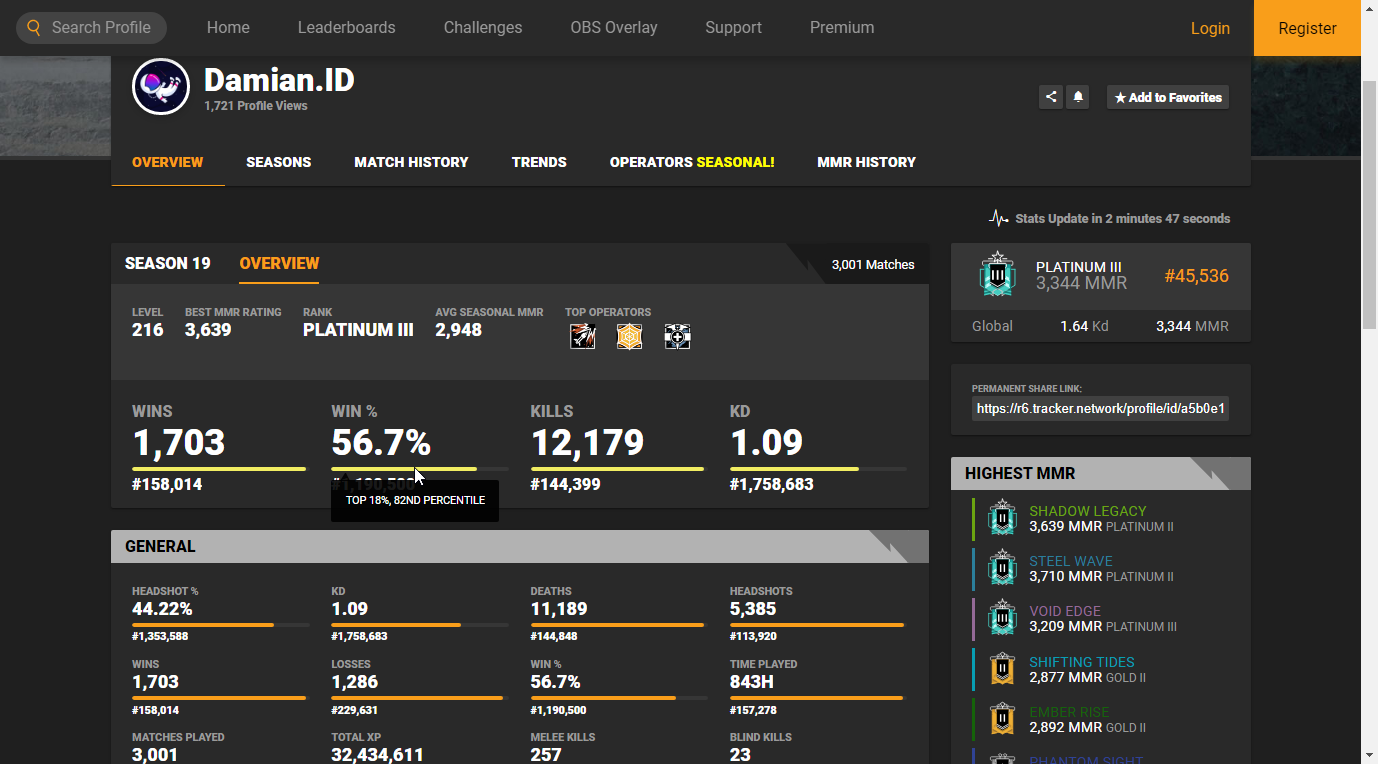
Task: Click the Shadow Legacy rank badge
Action: click(1002, 518)
